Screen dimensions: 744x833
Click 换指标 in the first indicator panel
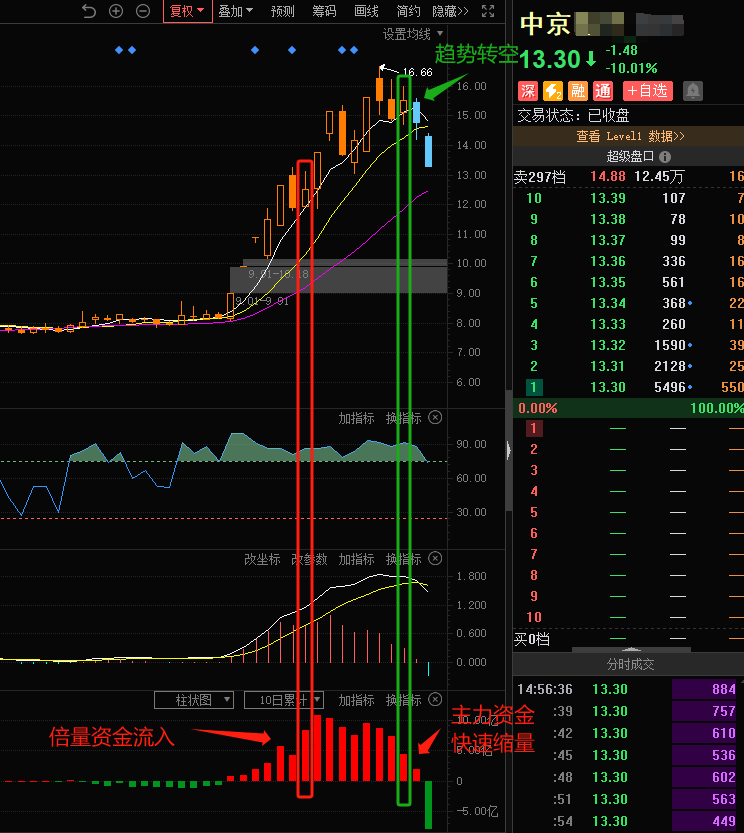coord(403,418)
